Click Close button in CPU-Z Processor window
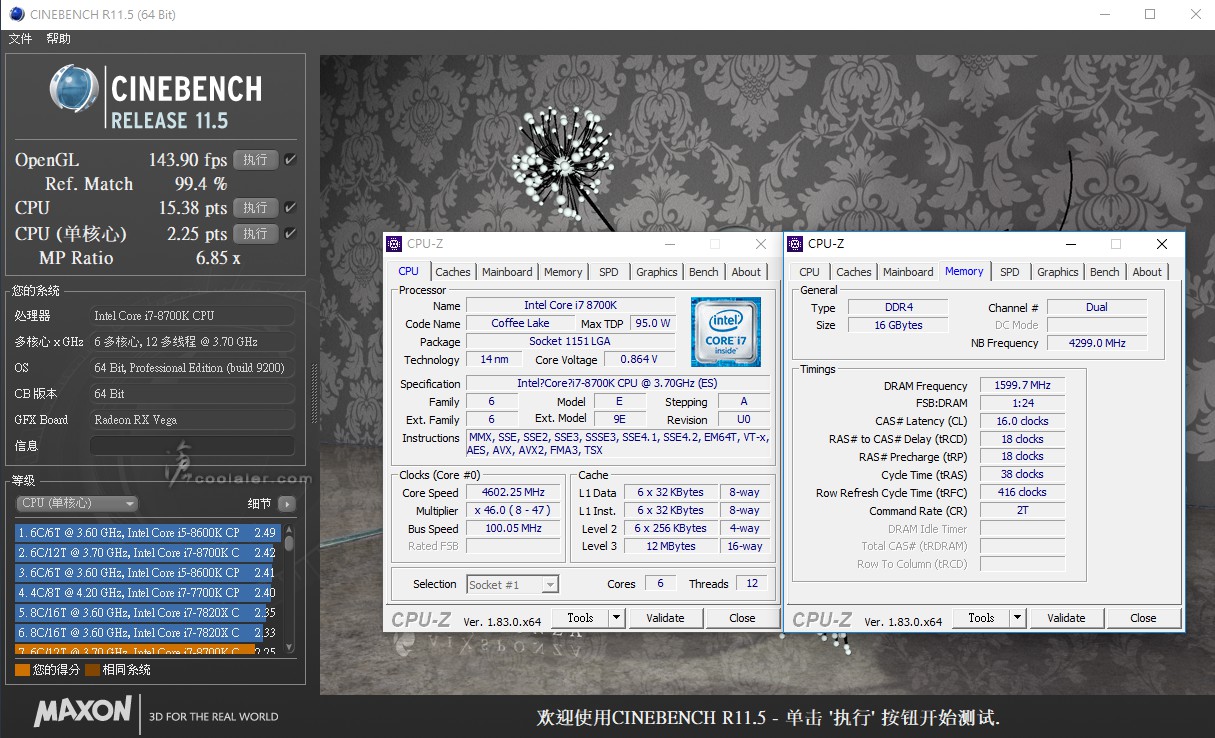This screenshot has width=1215, height=738. (742, 618)
